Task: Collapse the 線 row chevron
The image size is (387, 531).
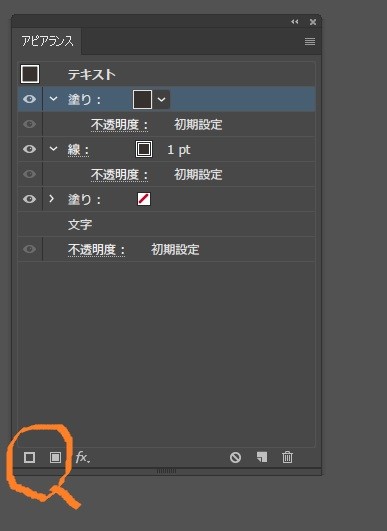Action: 53,149
